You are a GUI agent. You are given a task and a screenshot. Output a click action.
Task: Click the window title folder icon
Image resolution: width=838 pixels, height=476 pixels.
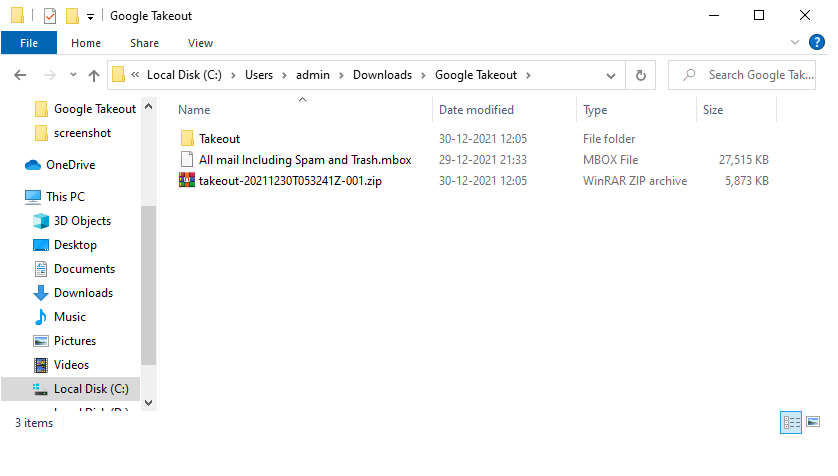17,15
